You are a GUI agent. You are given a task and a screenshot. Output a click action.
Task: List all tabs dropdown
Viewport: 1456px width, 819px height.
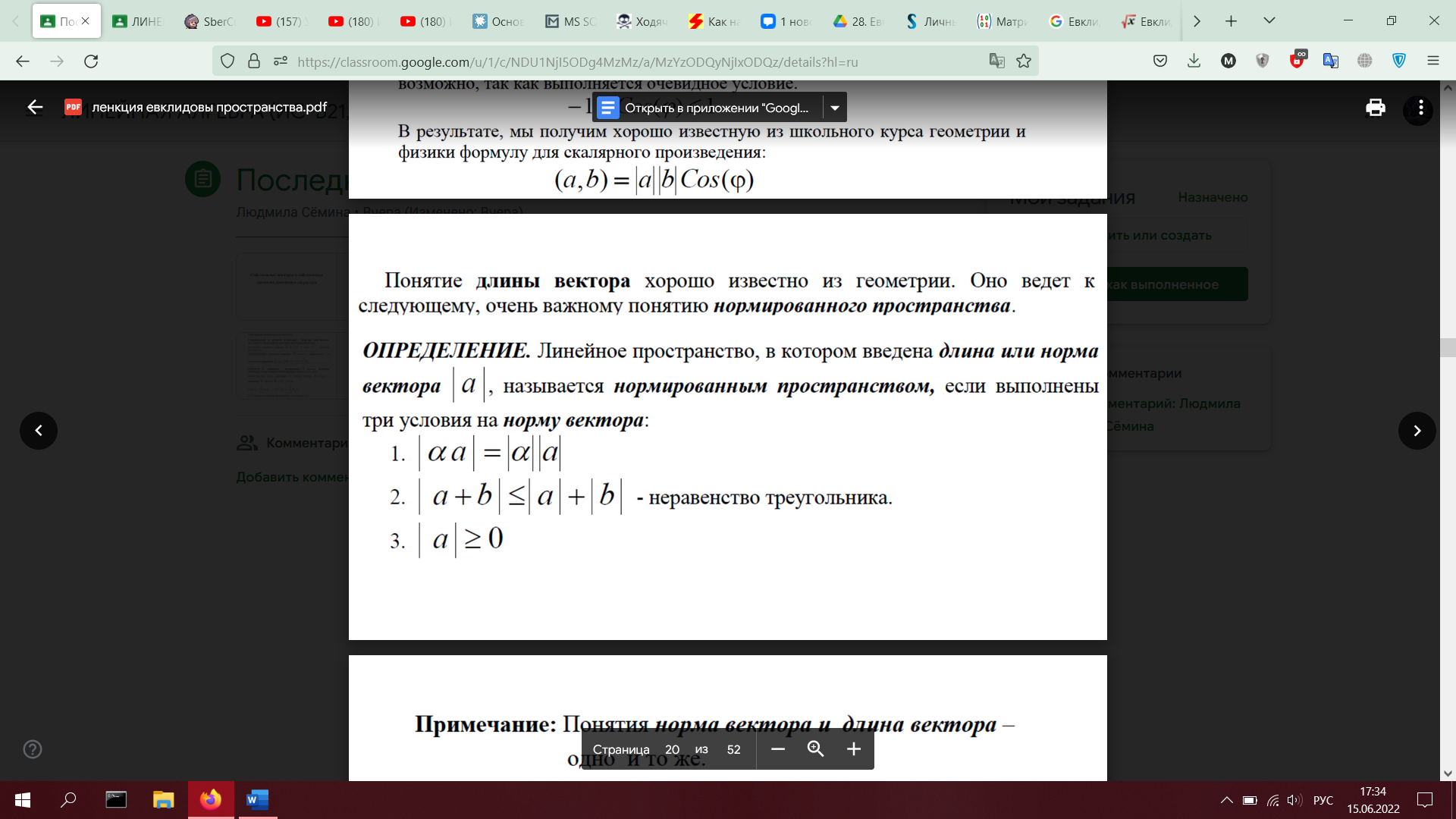click(1269, 21)
